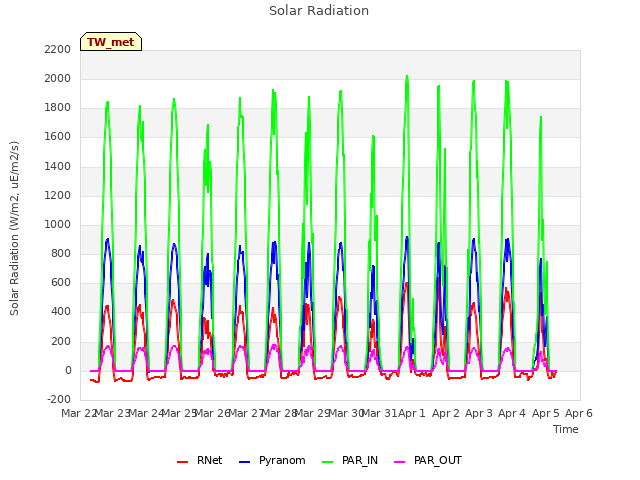Click the TW_met annotation label
Image resolution: width=640 pixels, height=480 pixels.
click(111, 42)
